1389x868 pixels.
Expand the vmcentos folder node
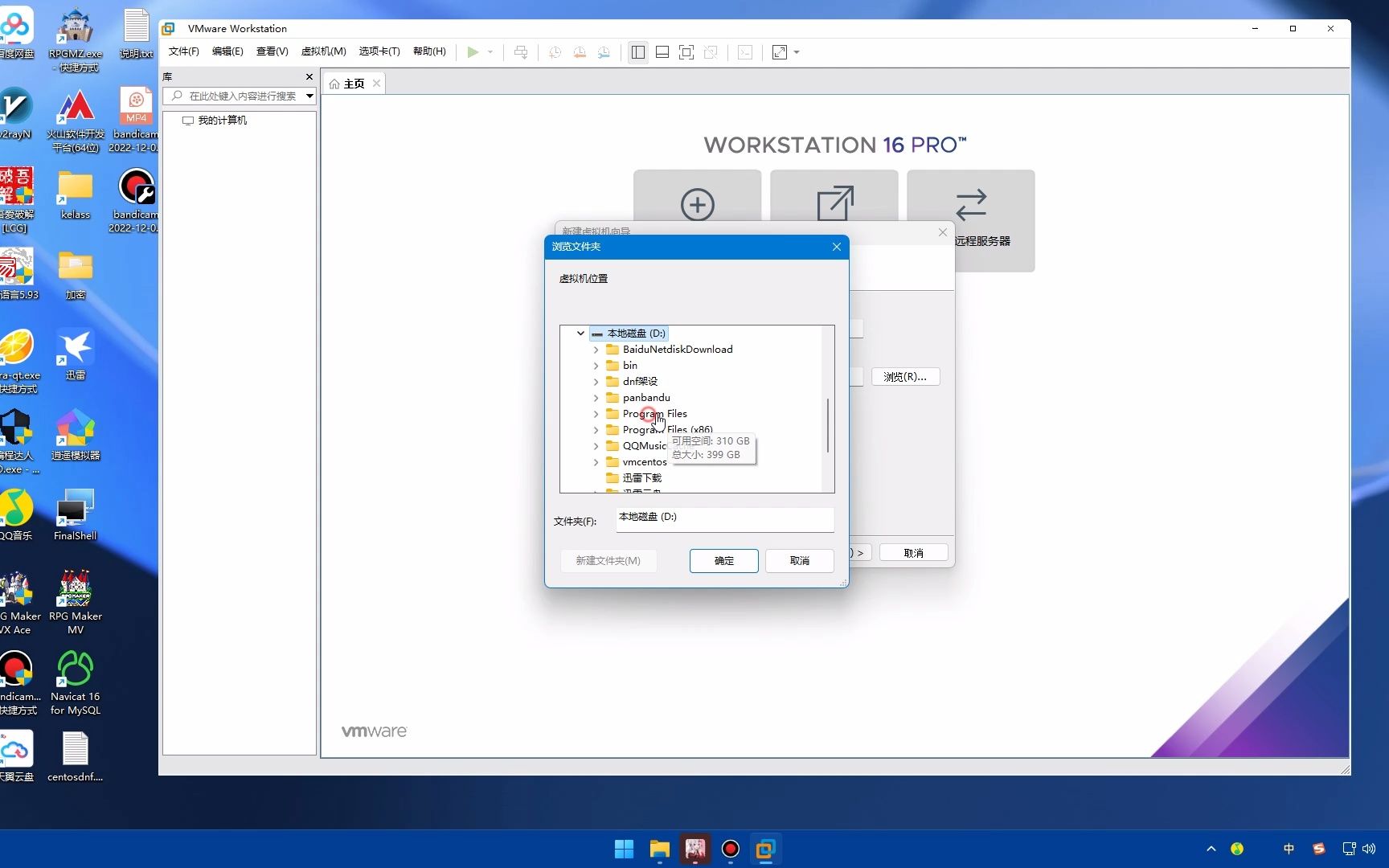point(596,462)
